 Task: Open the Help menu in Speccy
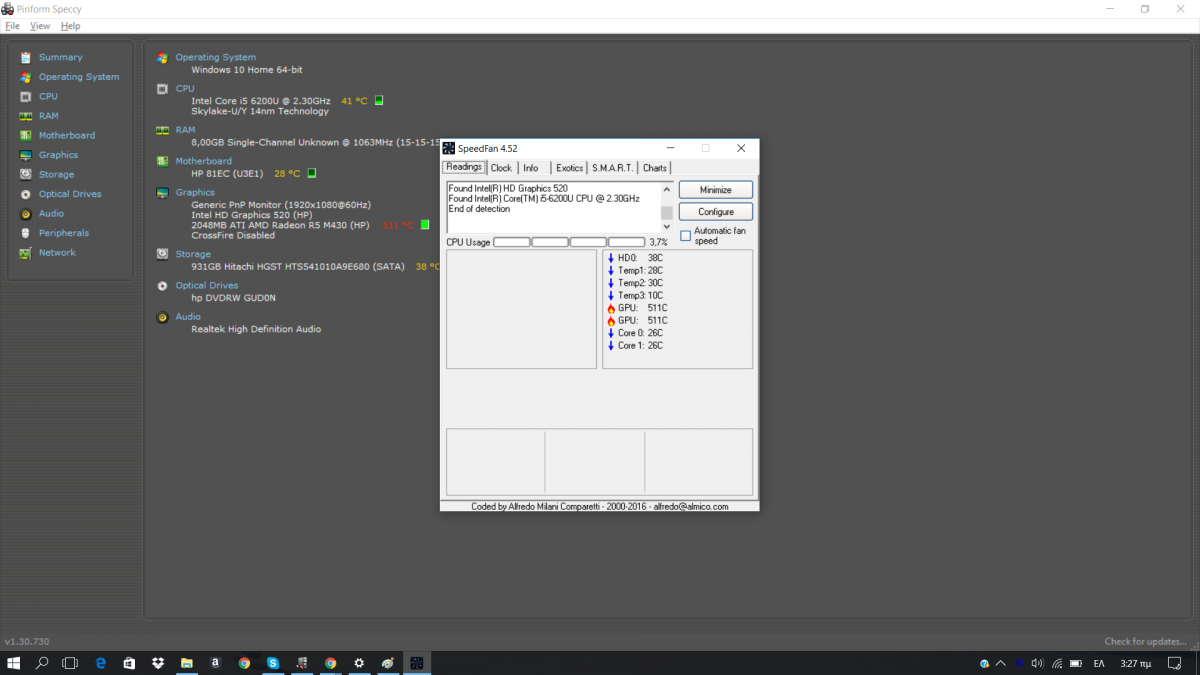click(x=70, y=26)
